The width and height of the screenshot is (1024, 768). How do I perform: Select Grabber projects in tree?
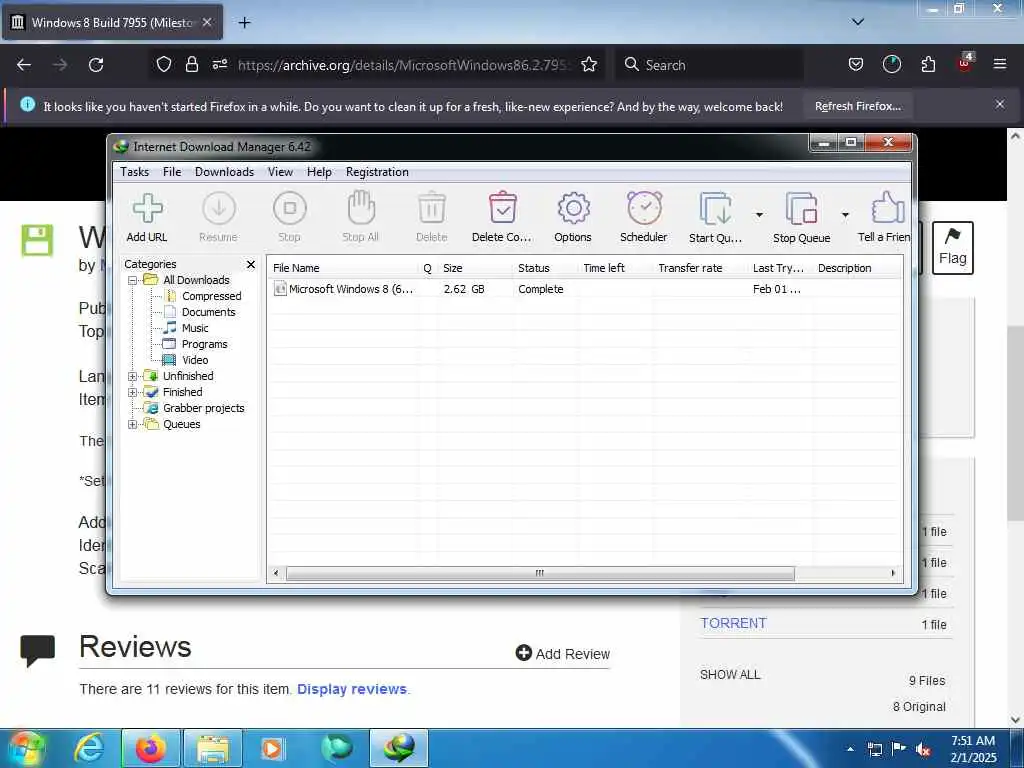204,408
